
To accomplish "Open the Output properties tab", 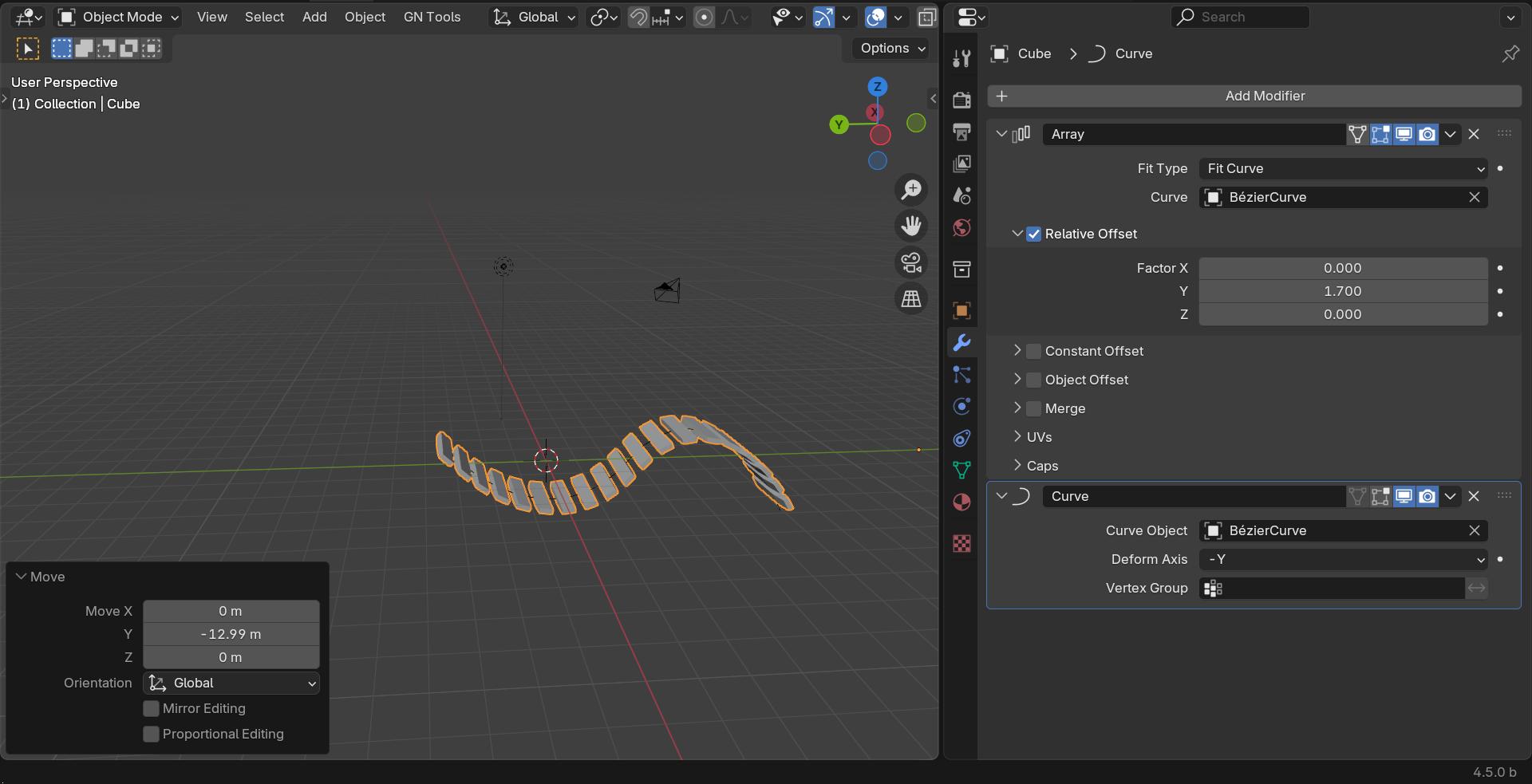I will tap(961, 132).
